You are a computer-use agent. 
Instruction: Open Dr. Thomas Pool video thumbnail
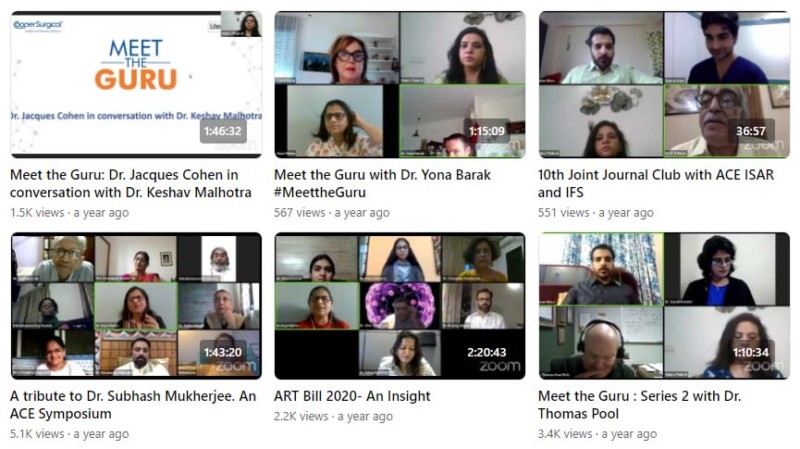[664, 306]
